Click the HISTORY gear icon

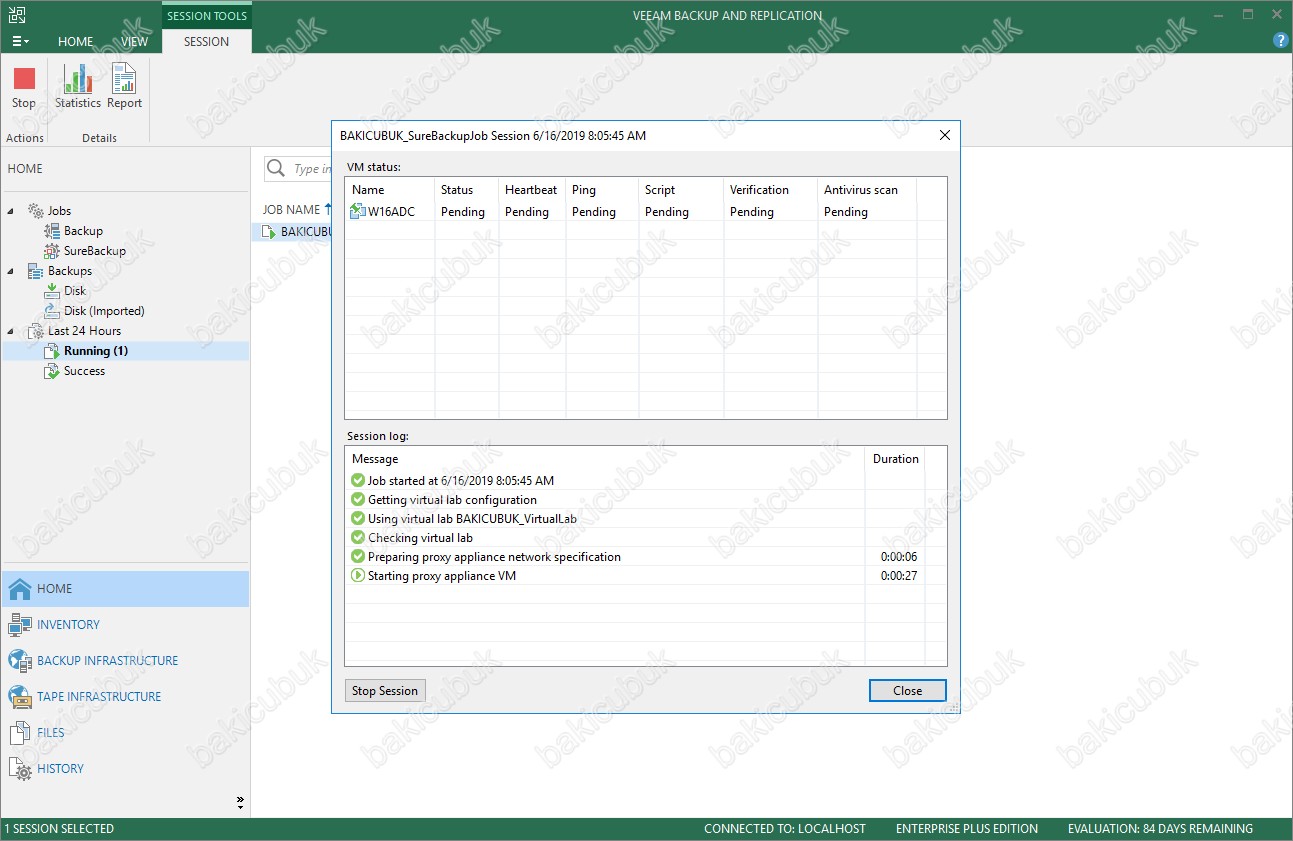20,769
